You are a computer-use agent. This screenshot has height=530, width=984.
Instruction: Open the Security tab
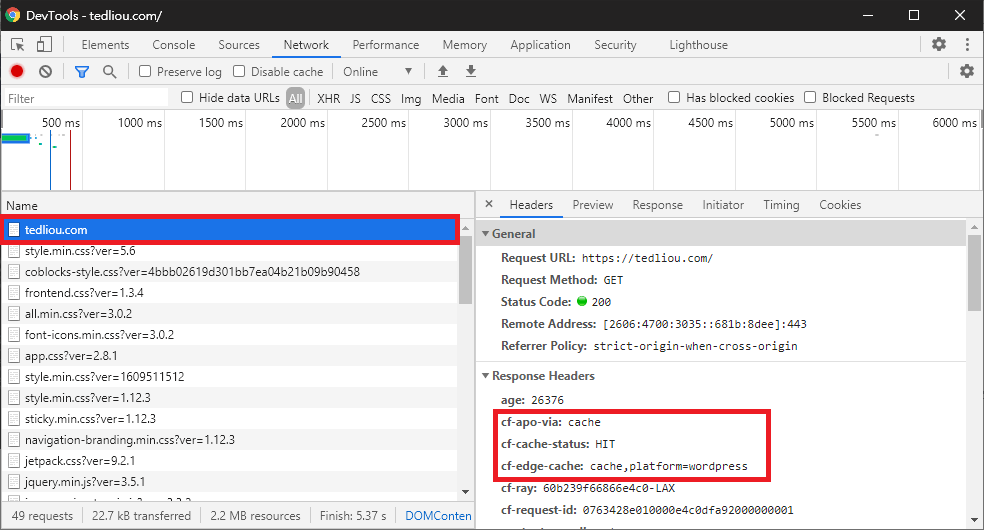tap(616, 45)
